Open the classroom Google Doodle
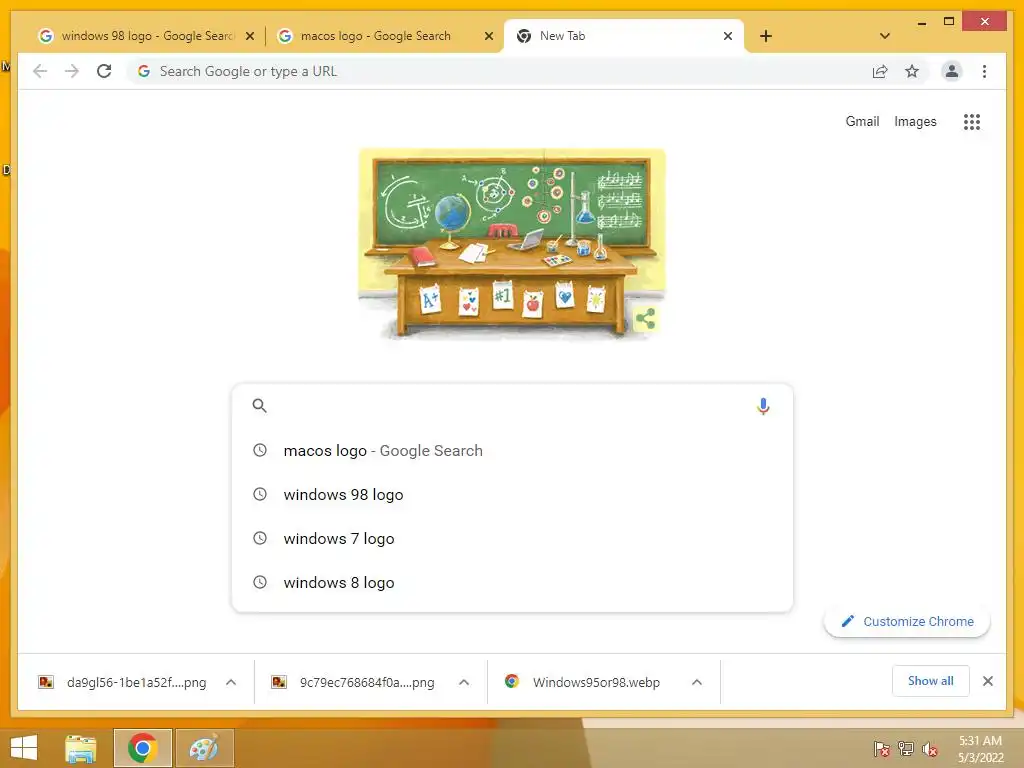 tap(512, 244)
